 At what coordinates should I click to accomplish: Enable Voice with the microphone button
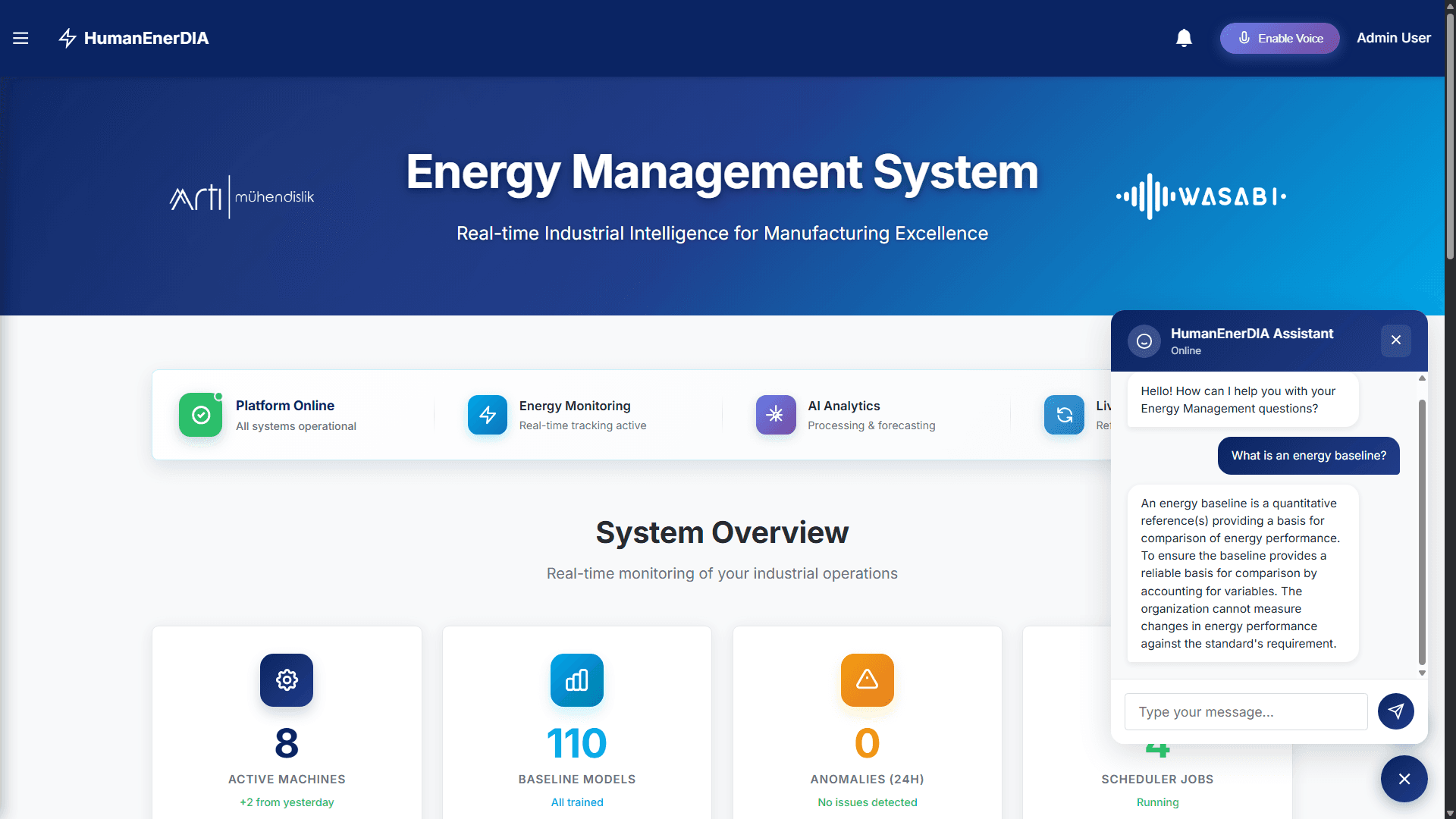click(1279, 38)
